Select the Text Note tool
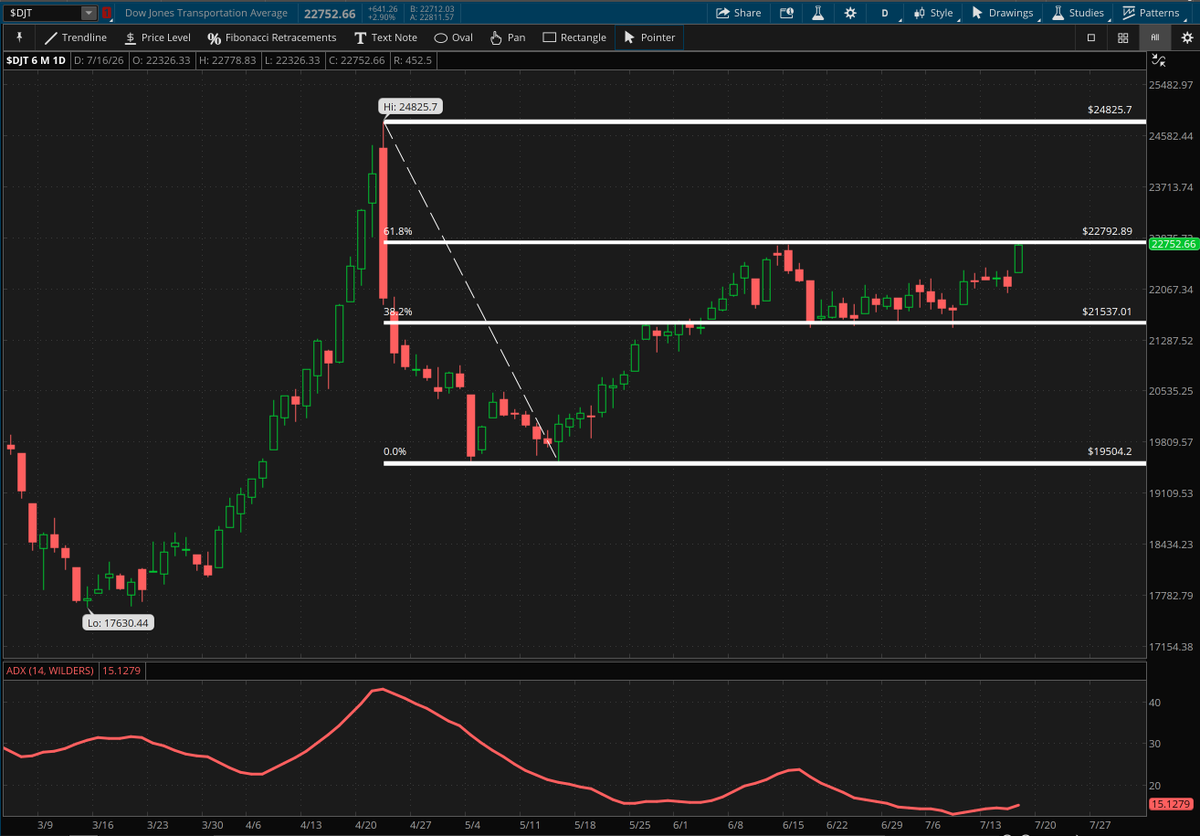 385,37
